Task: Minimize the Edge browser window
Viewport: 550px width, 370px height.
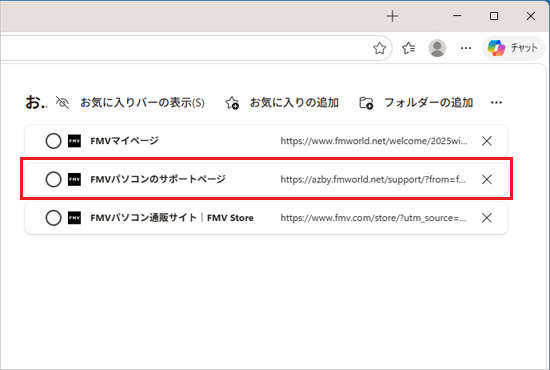Action: (457, 16)
